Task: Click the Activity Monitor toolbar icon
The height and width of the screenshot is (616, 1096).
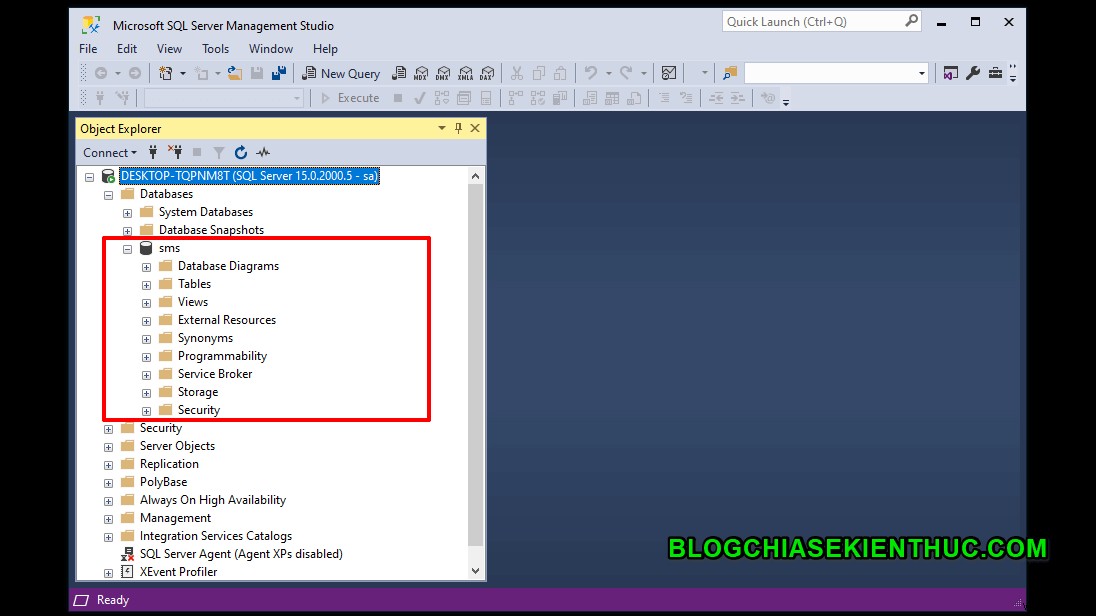Action: (669, 73)
